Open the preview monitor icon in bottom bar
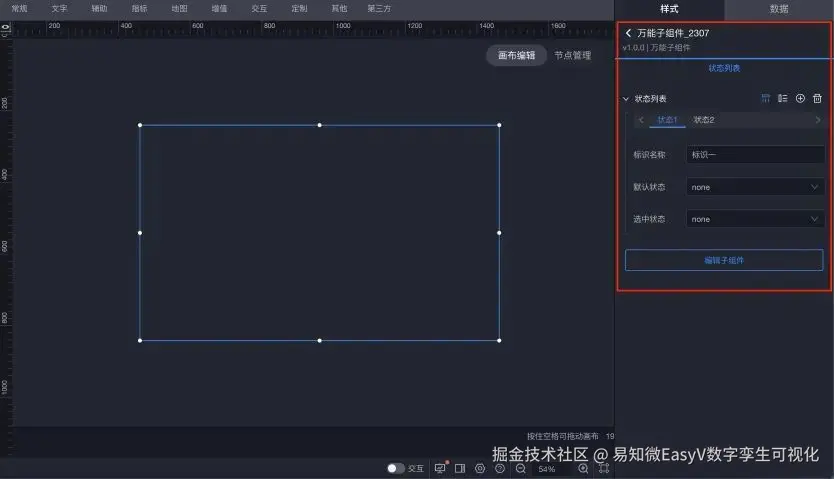Screen dimensions: 834x479 440,468
